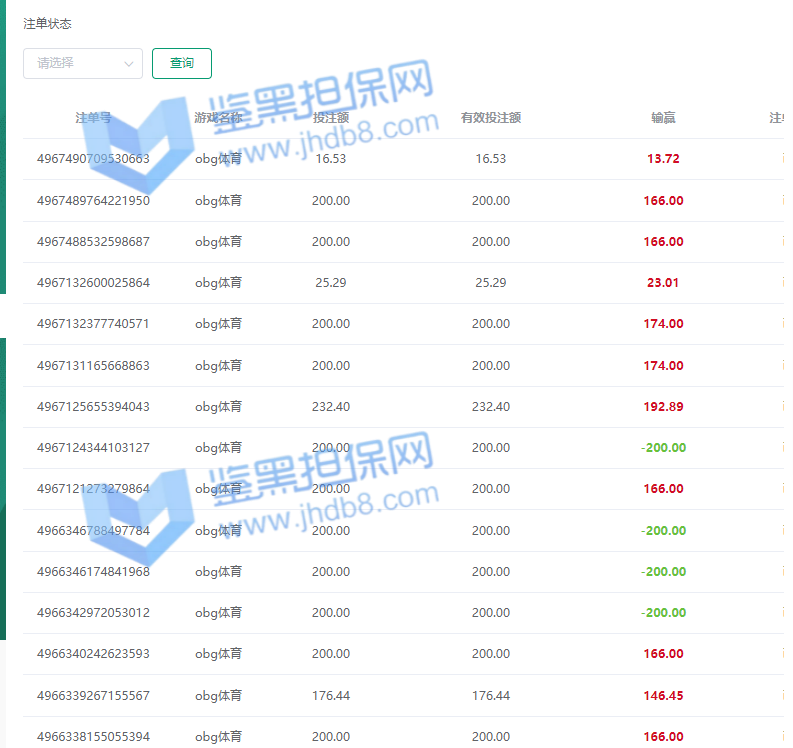Screen dimensions: 793x748
Task: Click the dropdown arrow in 请选择 box
Action: [x=129, y=64]
